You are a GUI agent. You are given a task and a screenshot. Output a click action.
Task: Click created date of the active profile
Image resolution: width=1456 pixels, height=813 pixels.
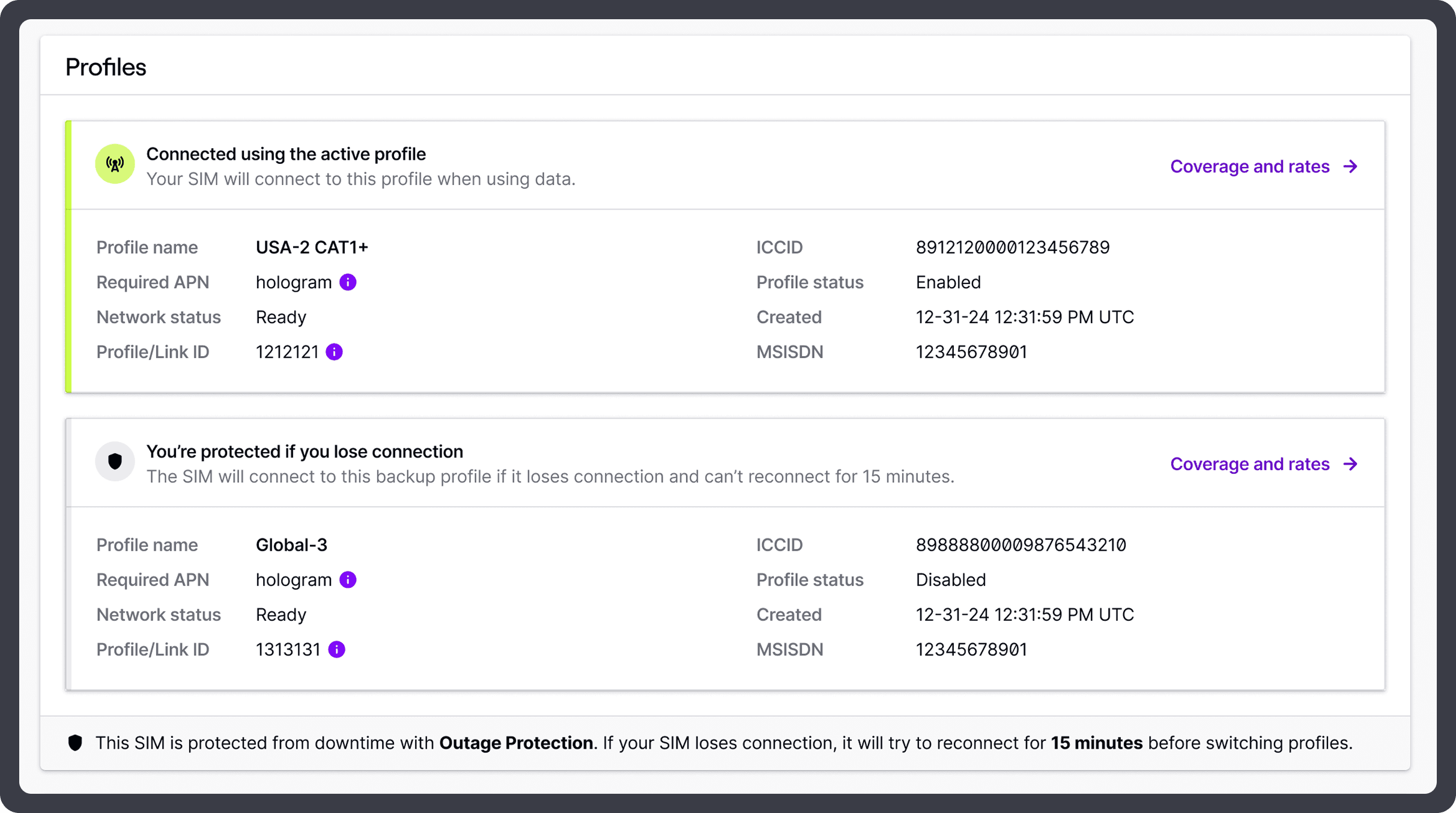[1025, 316]
